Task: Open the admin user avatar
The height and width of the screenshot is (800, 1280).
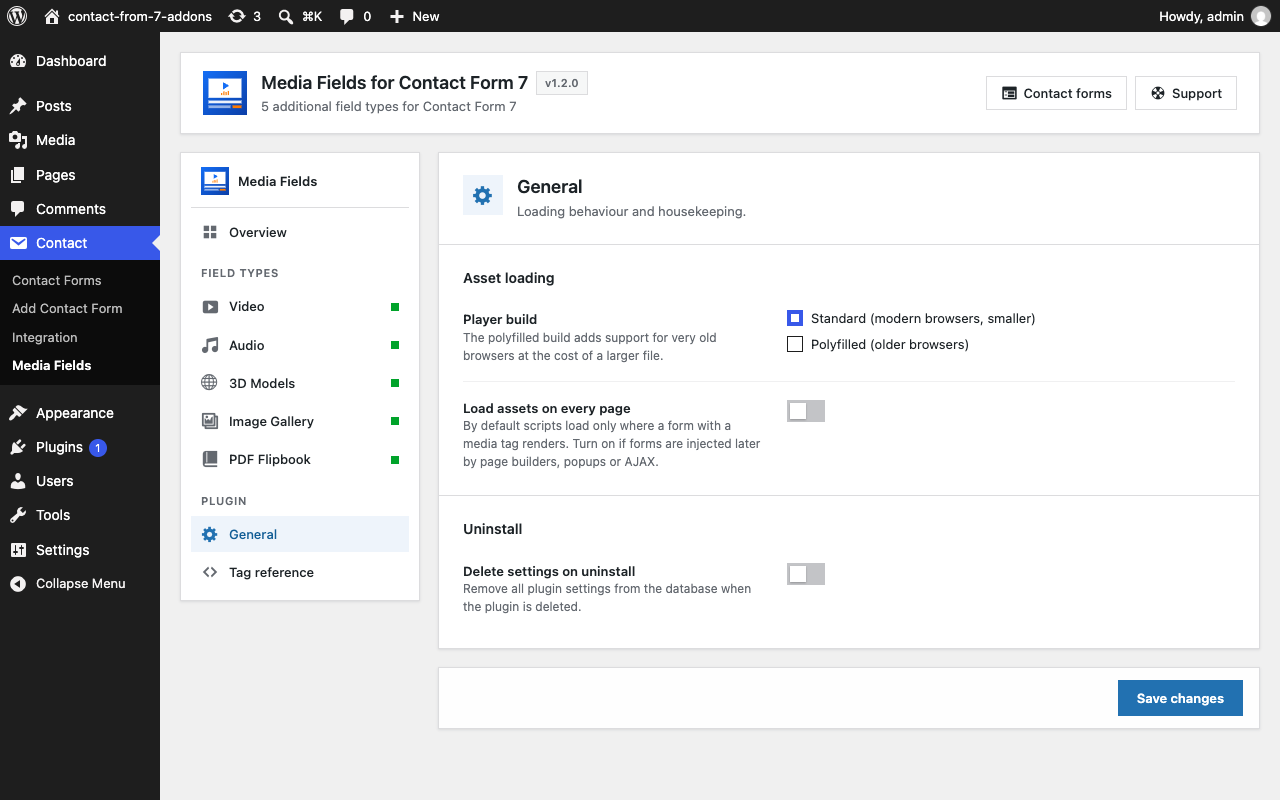Action: (x=1260, y=16)
